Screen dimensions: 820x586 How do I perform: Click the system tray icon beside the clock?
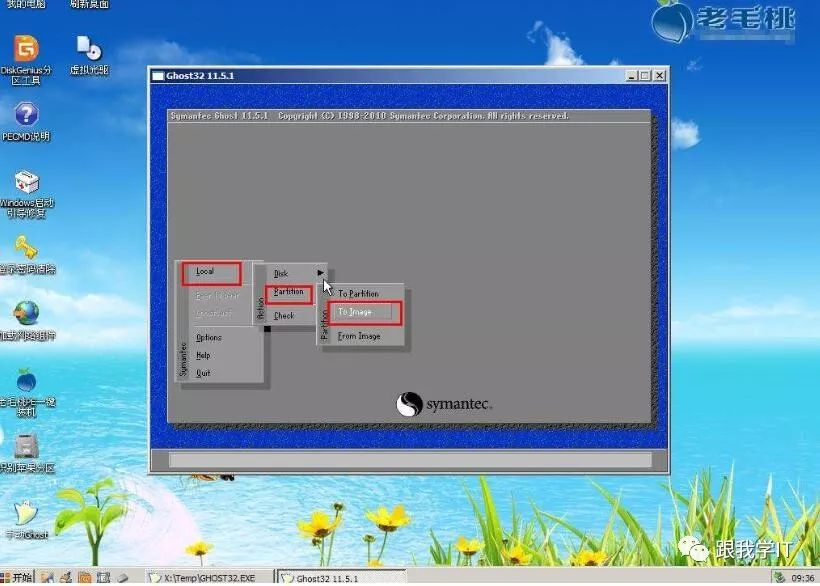click(780, 577)
